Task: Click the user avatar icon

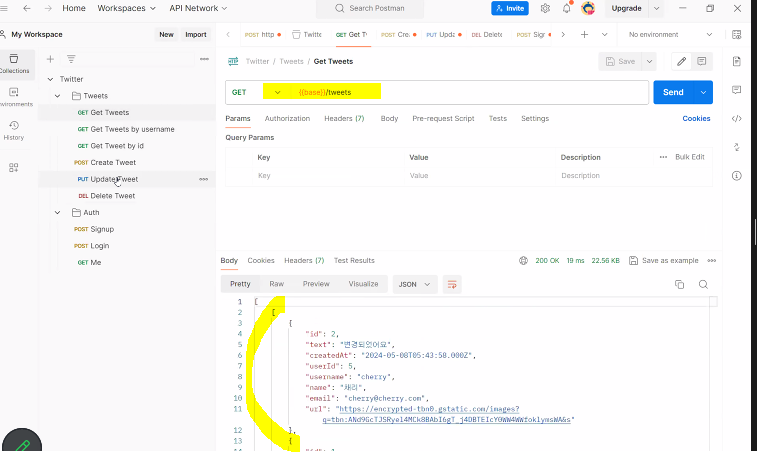Action: [x=588, y=8]
